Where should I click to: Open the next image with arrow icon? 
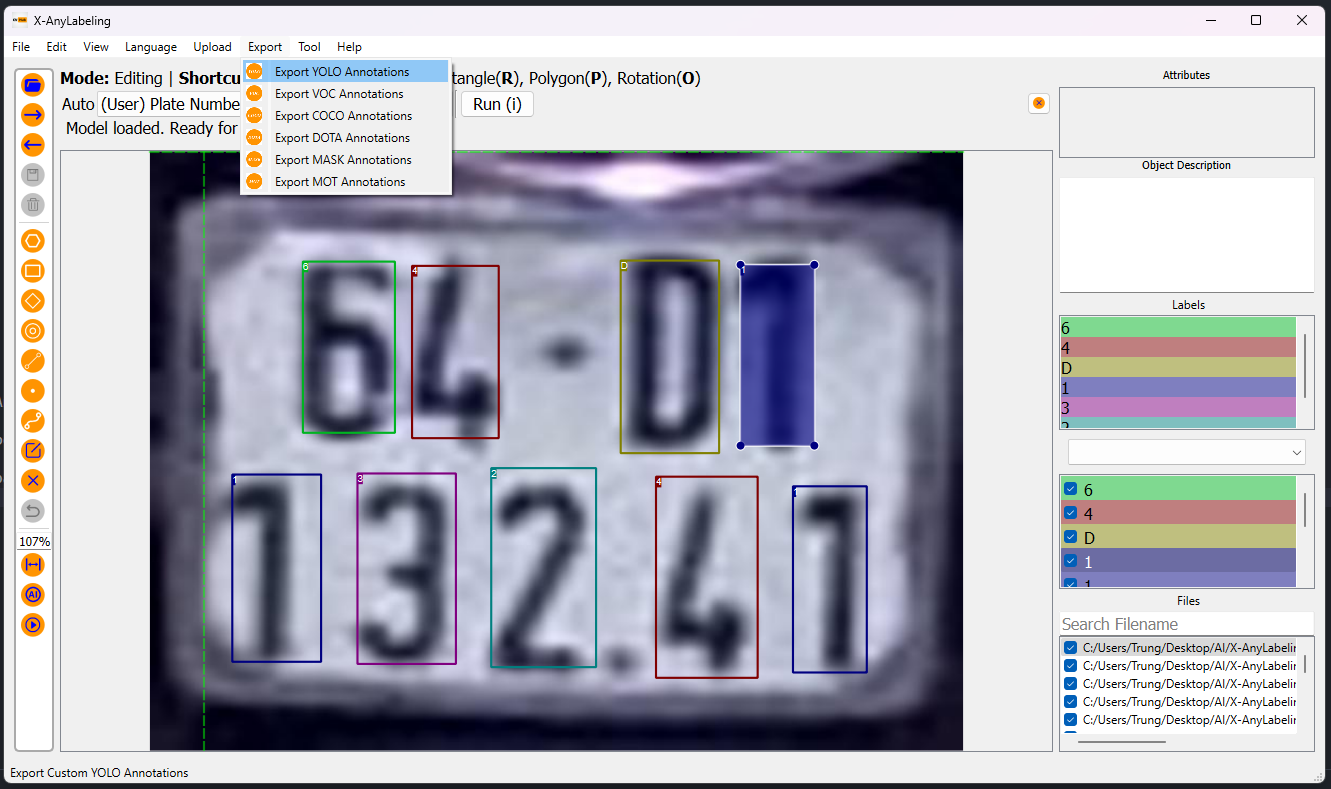coord(32,114)
